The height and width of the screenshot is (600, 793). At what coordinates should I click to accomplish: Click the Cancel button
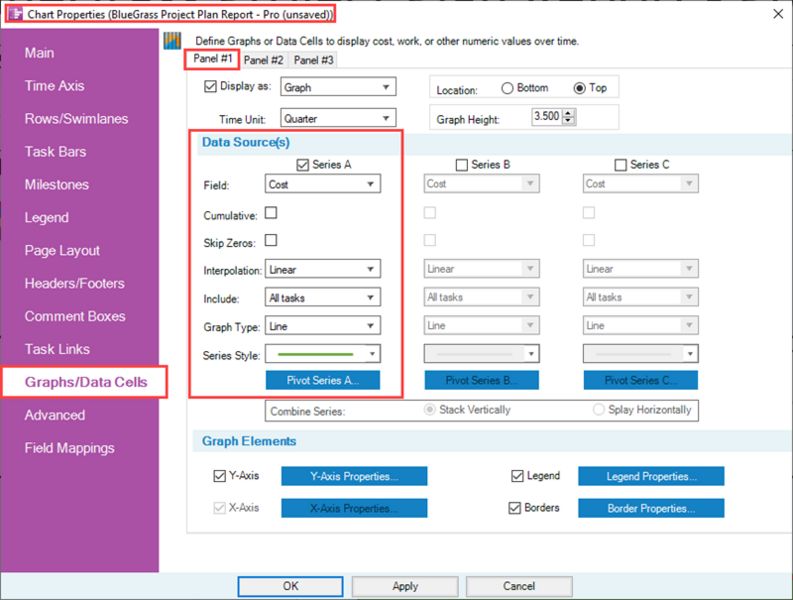coord(519,586)
